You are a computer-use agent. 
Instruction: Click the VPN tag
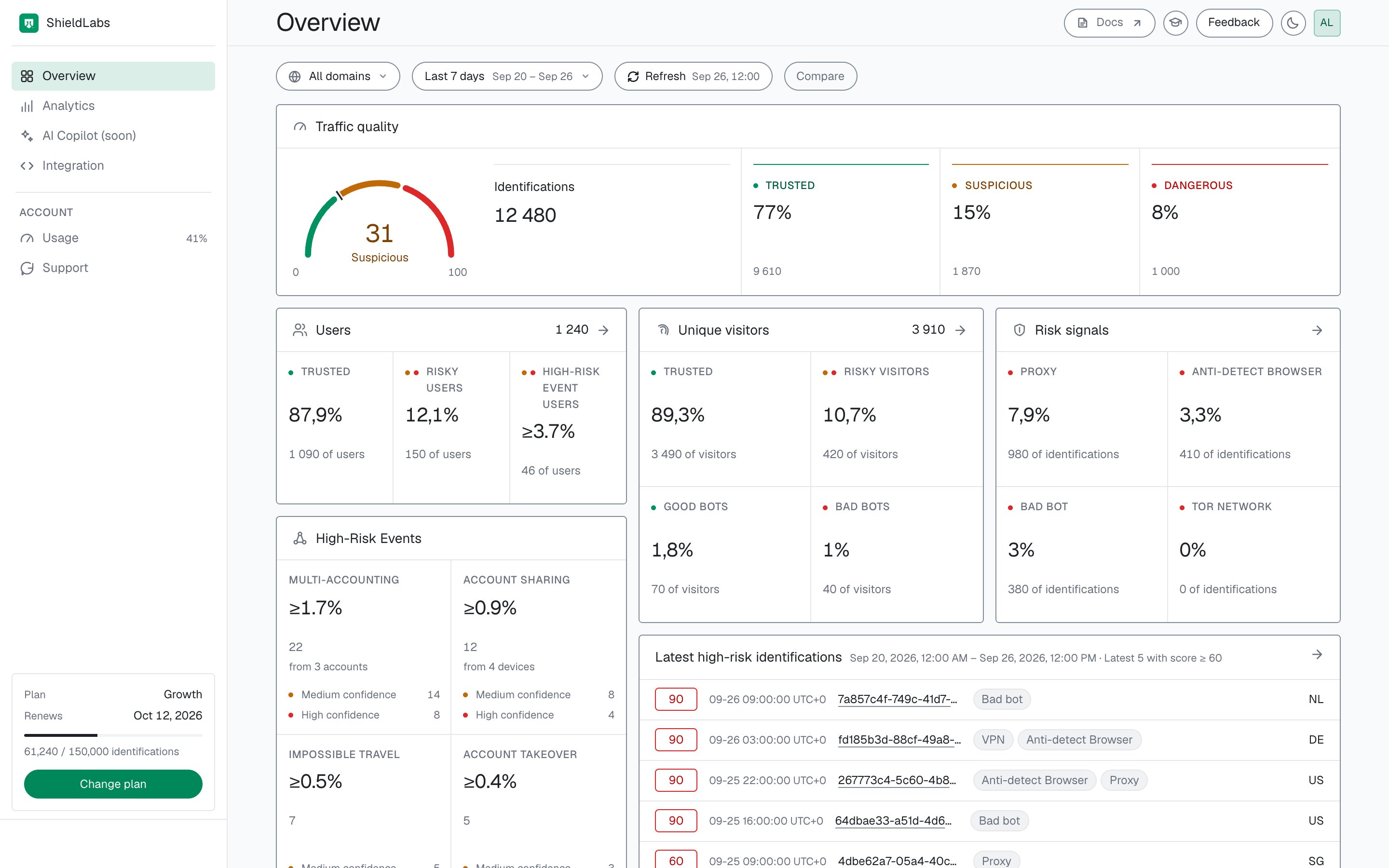click(x=993, y=739)
